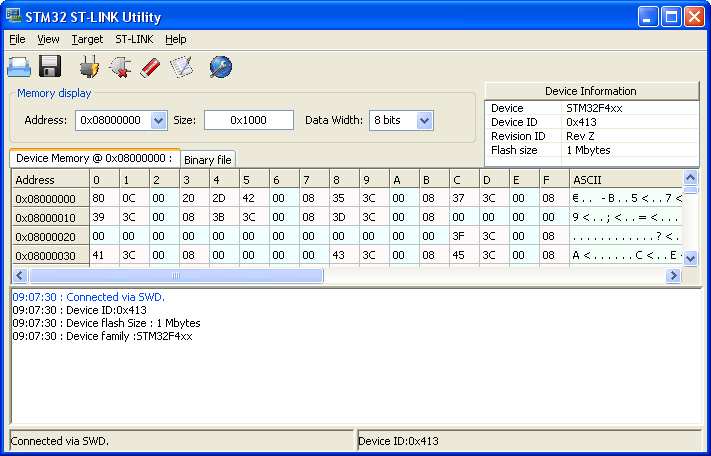Click cell value 41 in row 0x08000030

pyautogui.click(x=104, y=255)
